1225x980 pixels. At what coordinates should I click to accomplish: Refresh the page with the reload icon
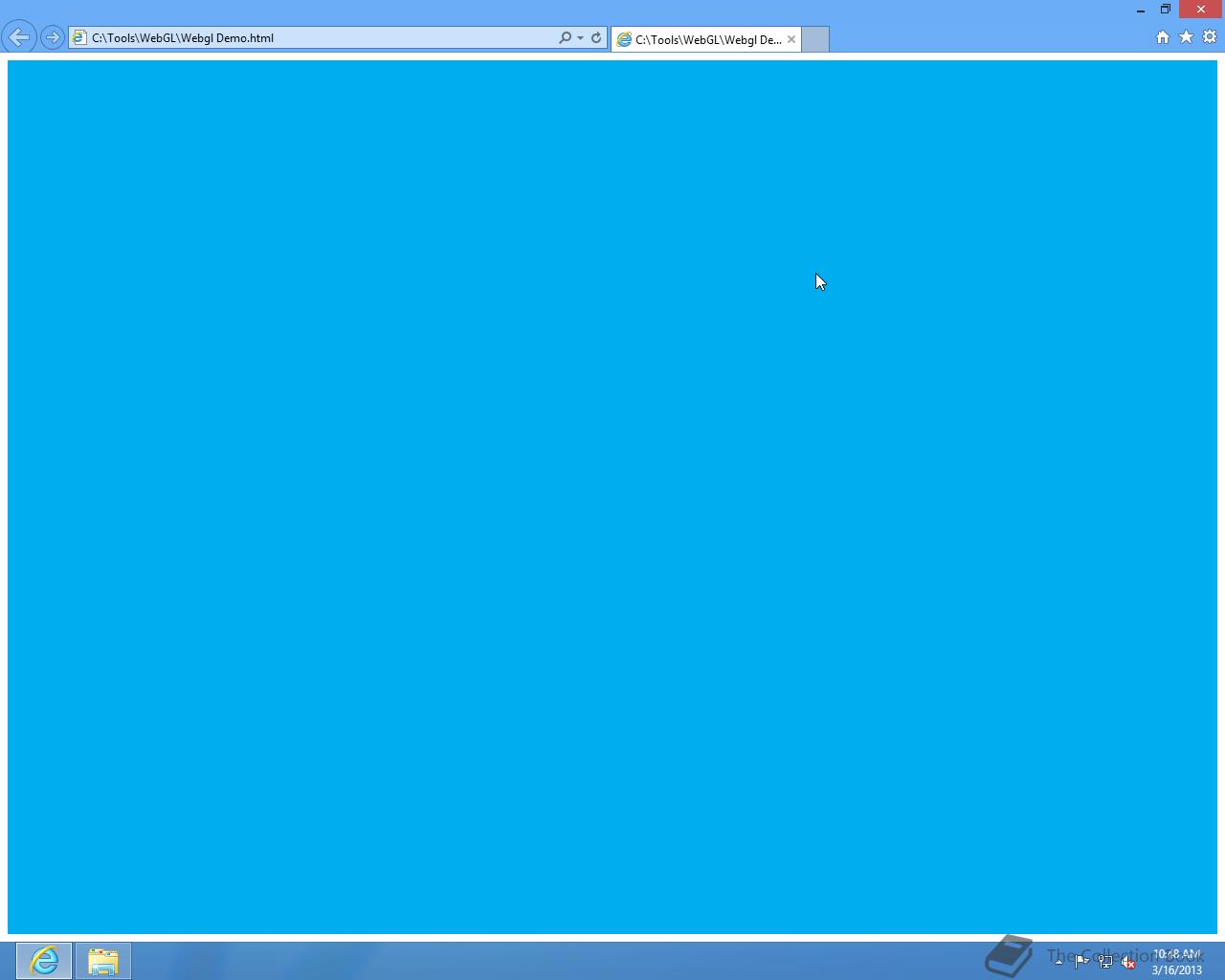596,38
